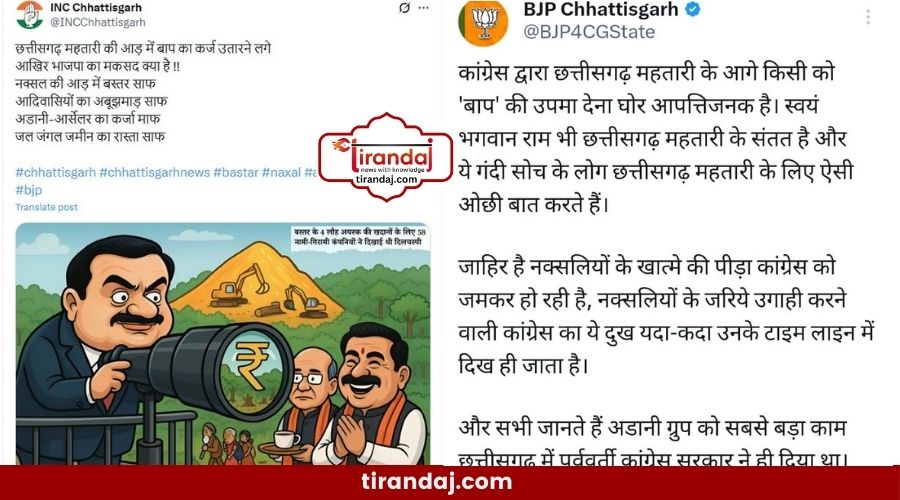900x500 pixels.
Task: Click the @INCChhattisgarh handle
Action: pyautogui.click(x=98, y=22)
